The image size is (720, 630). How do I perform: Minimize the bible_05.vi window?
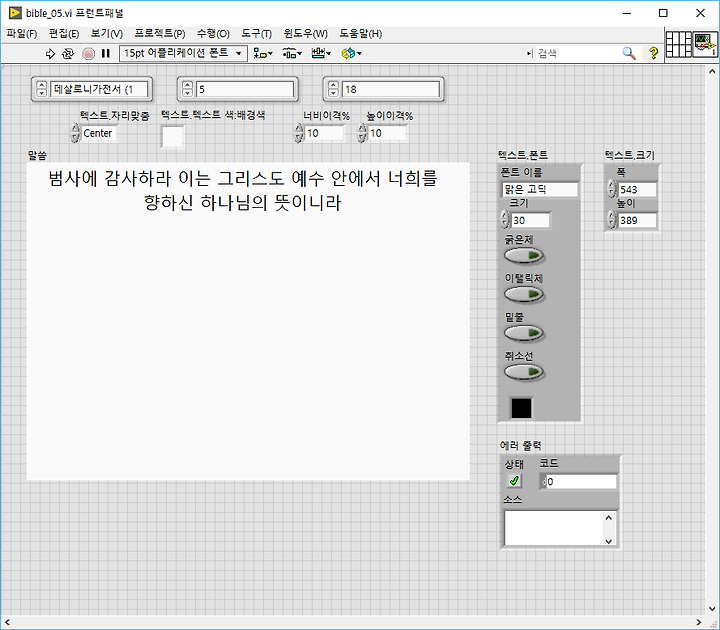[x=627, y=13]
